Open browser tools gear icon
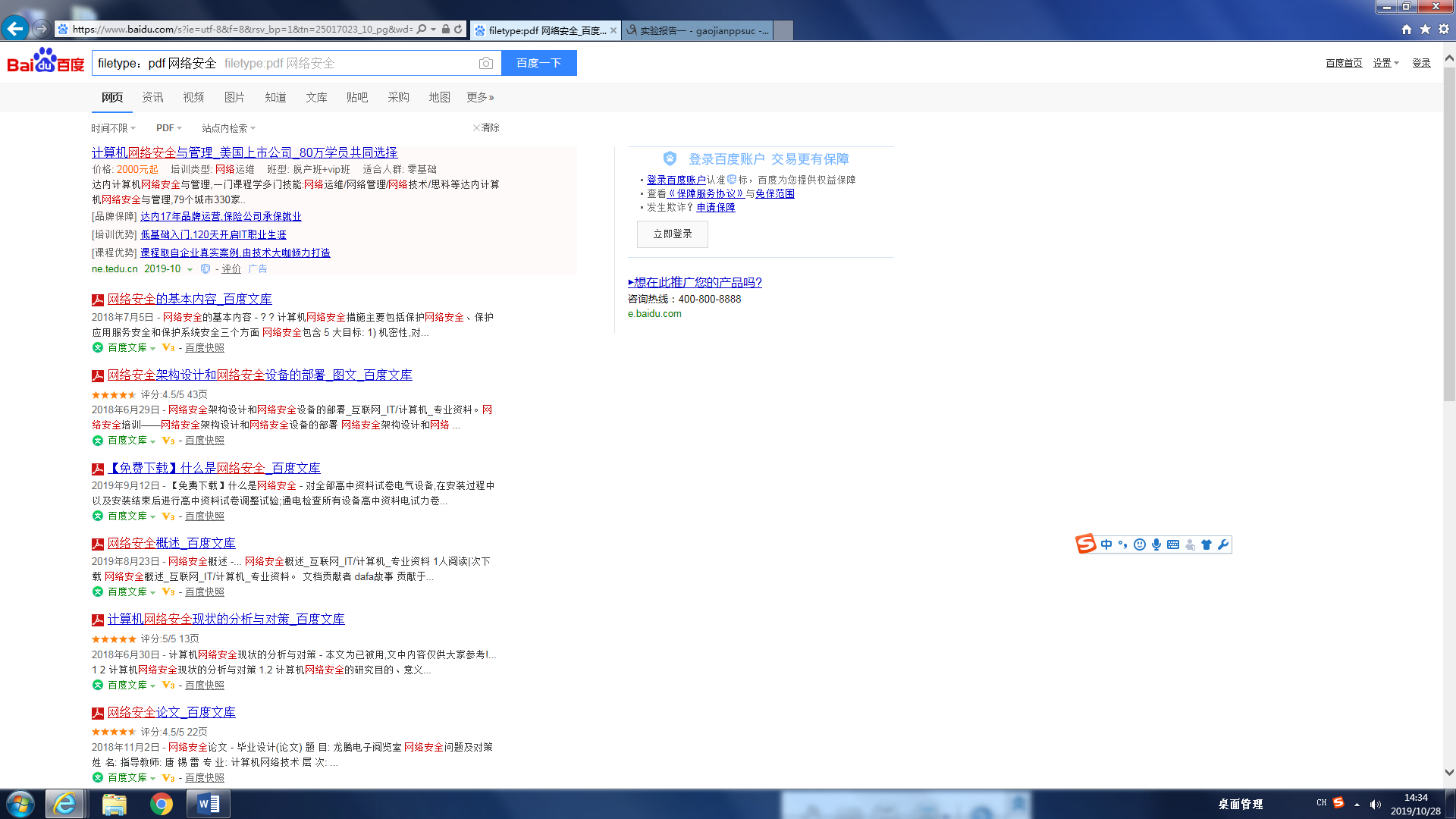 click(1444, 29)
